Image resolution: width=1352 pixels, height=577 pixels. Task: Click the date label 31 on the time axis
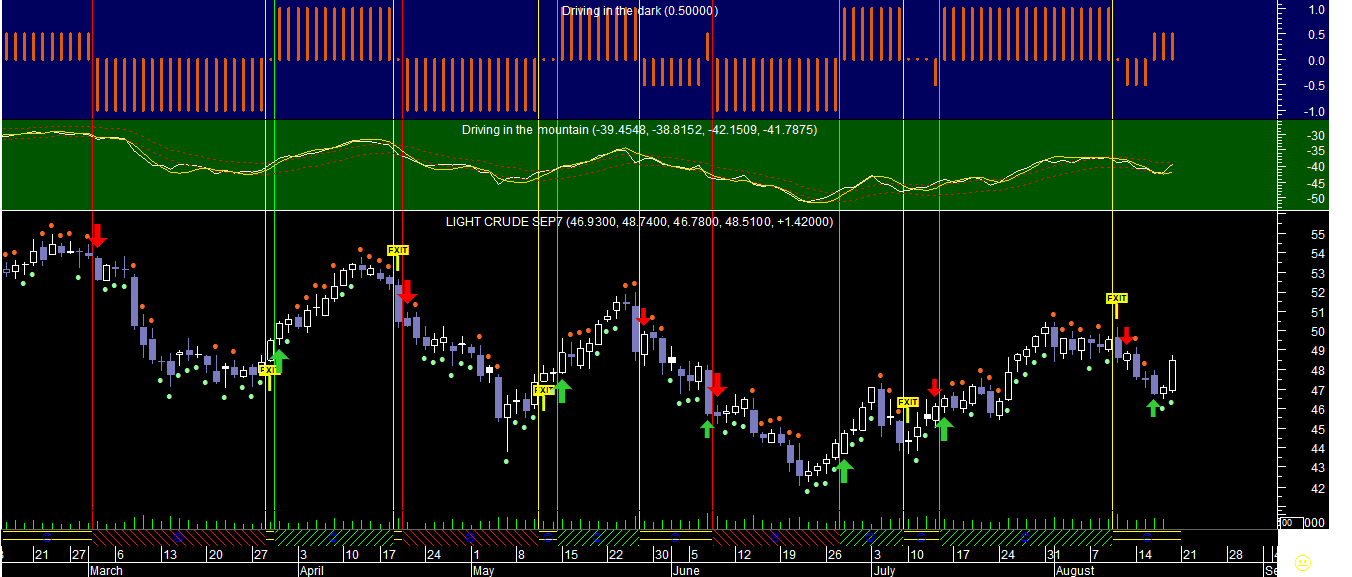(1054, 554)
